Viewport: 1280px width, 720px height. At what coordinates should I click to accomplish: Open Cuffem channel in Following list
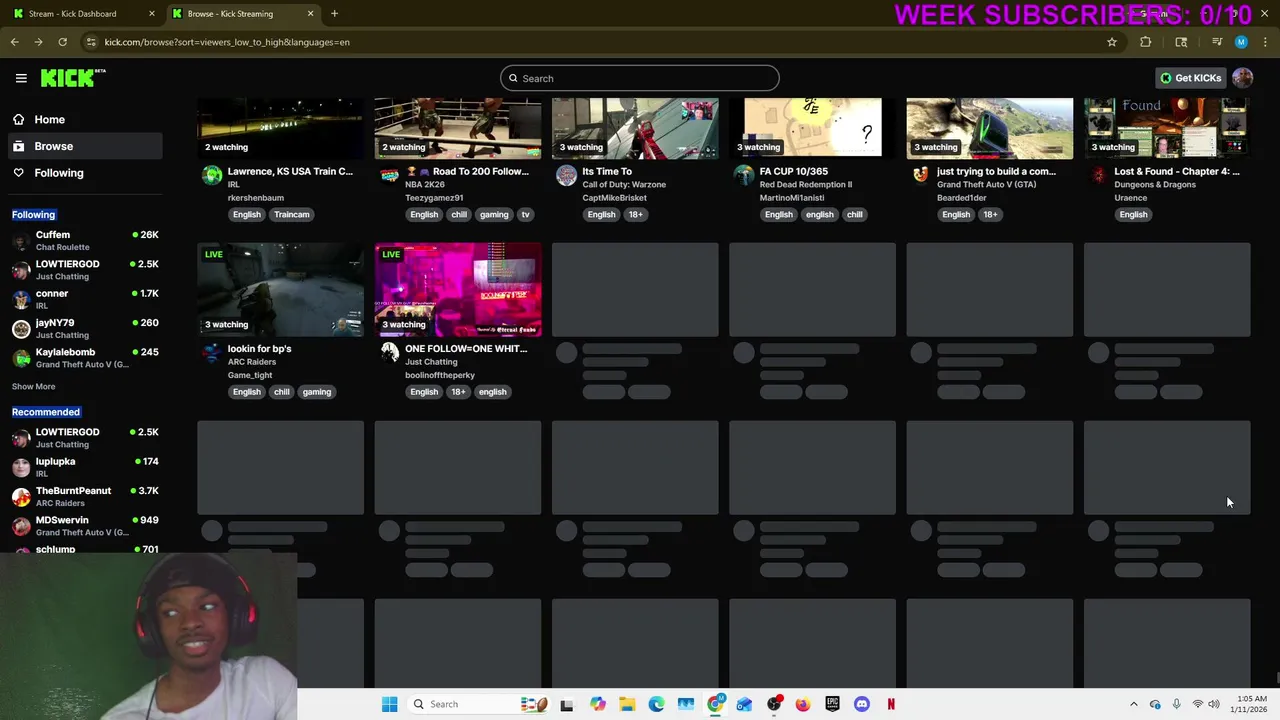click(85, 240)
